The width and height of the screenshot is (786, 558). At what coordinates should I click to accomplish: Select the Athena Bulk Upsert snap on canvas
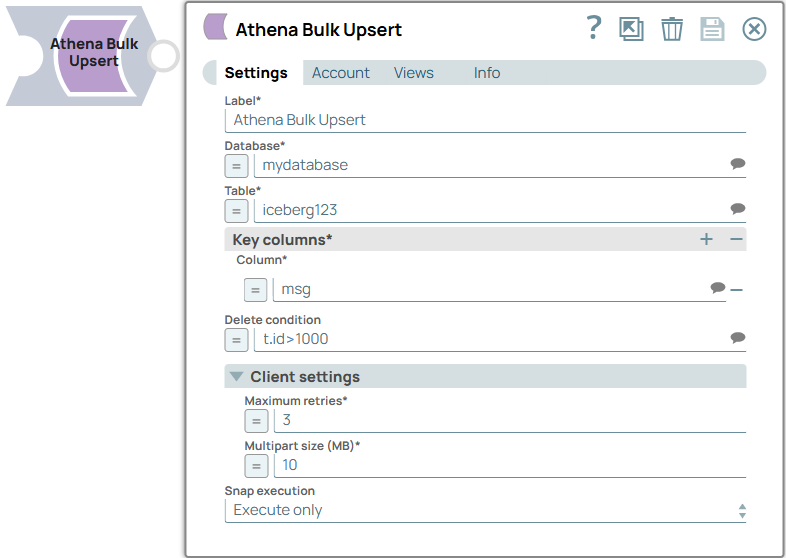(93, 56)
